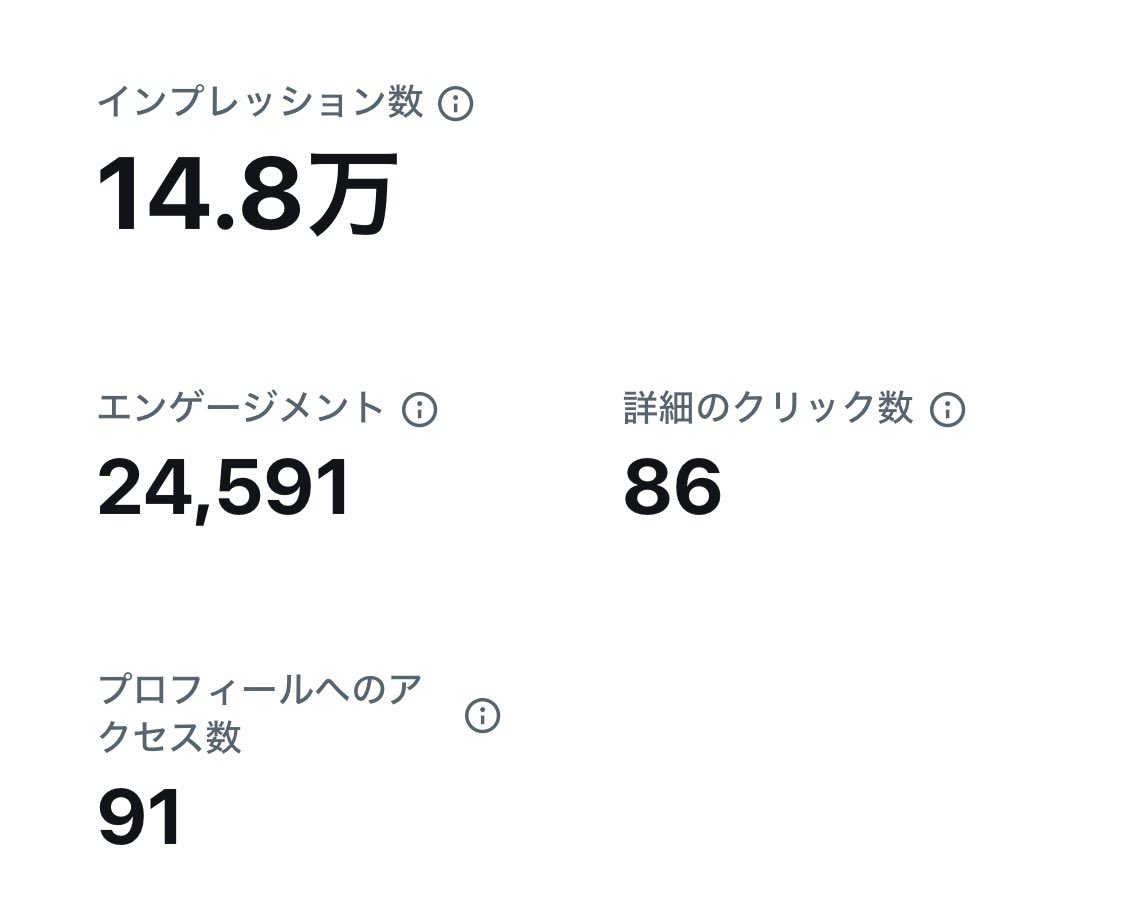Click the 詳細のクリック数 label
The height and width of the screenshot is (901, 1125).
(x=768, y=408)
